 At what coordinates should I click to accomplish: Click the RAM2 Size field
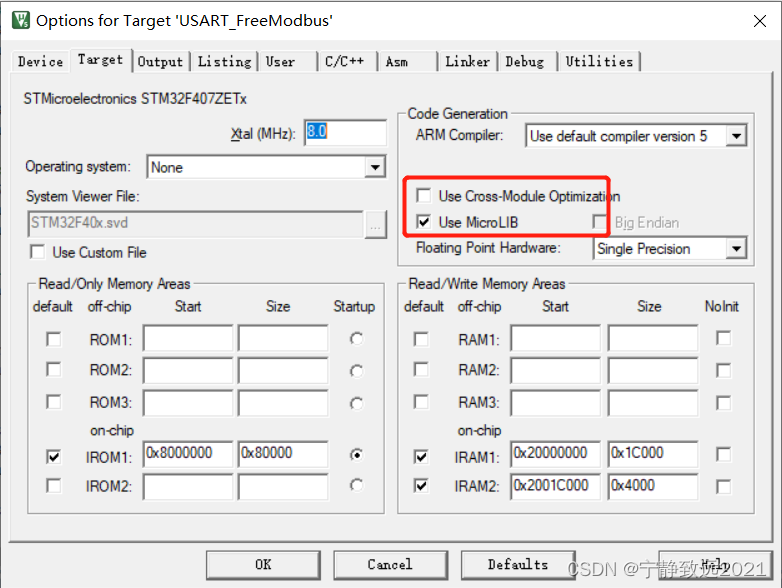653,371
